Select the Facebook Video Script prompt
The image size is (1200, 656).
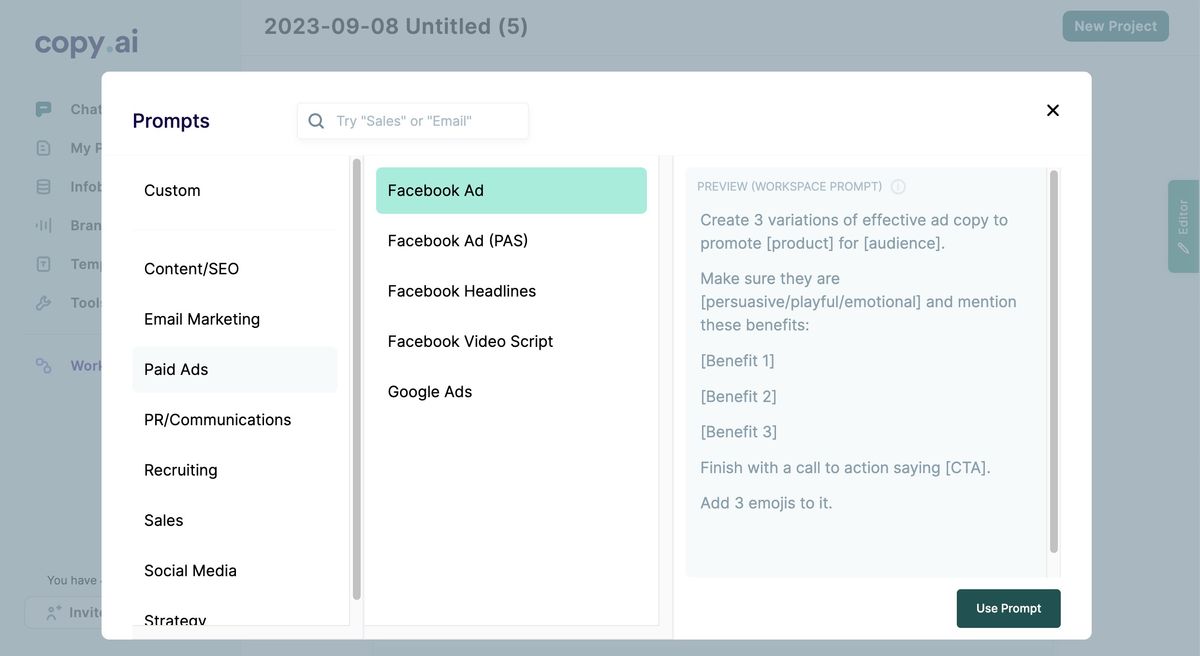470,341
